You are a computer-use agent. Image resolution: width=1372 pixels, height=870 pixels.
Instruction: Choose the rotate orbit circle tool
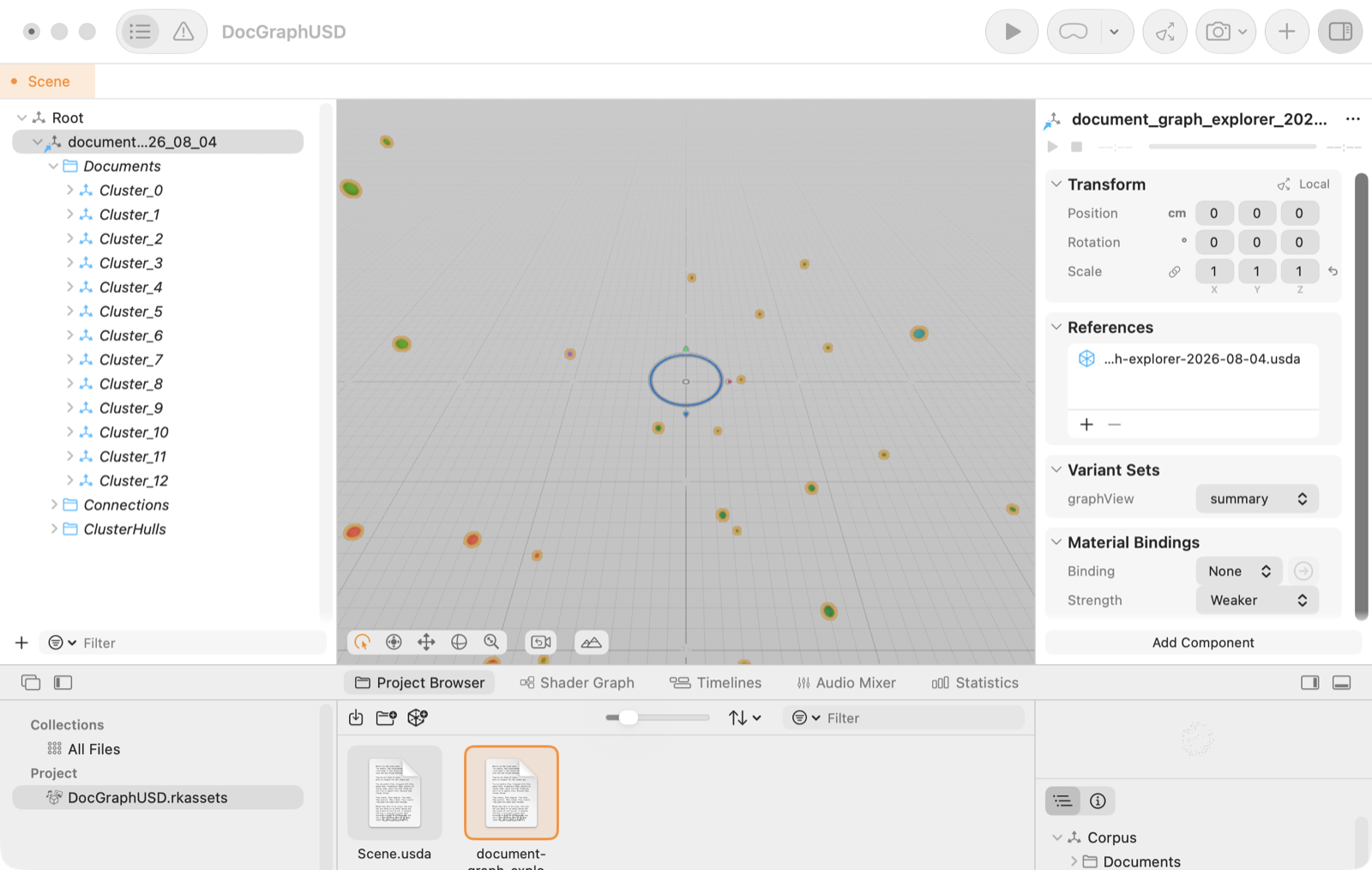click(x=459, y=642)
